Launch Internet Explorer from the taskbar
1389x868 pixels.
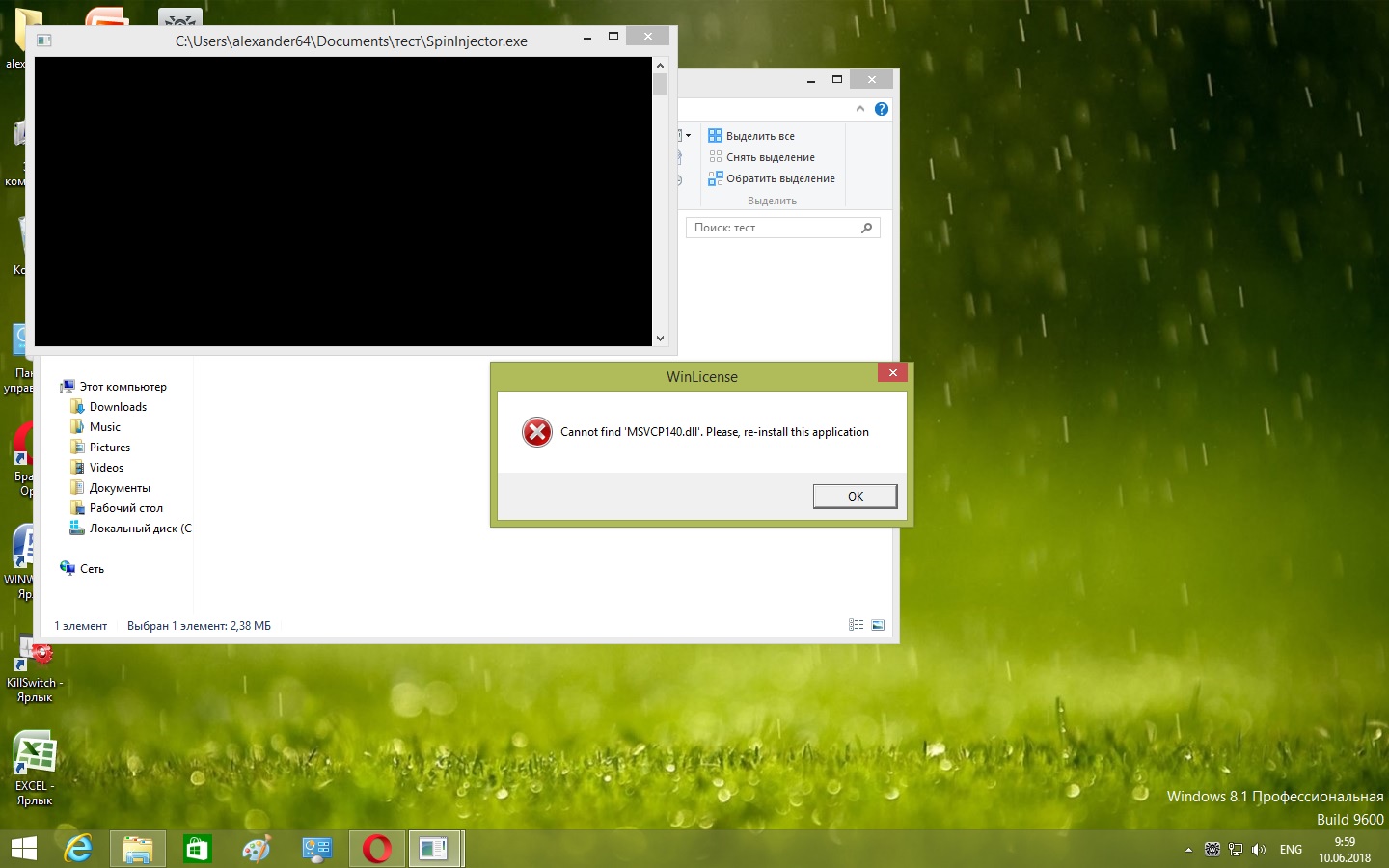(x=78, y=849)
